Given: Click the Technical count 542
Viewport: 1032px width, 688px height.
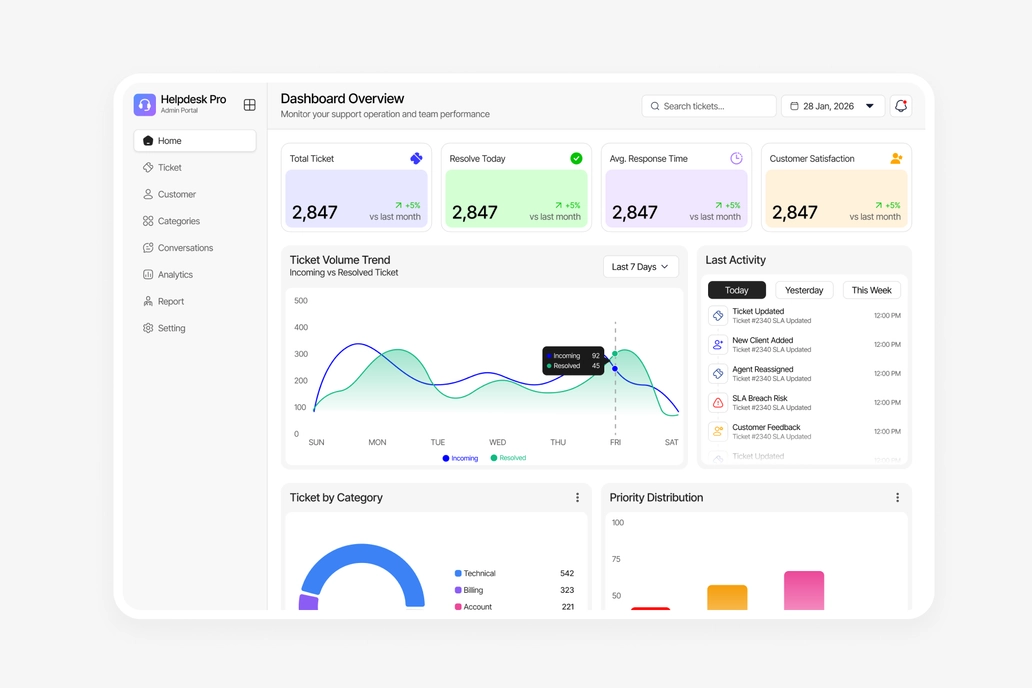Looking at the screenshot, I should click(567, 573).
